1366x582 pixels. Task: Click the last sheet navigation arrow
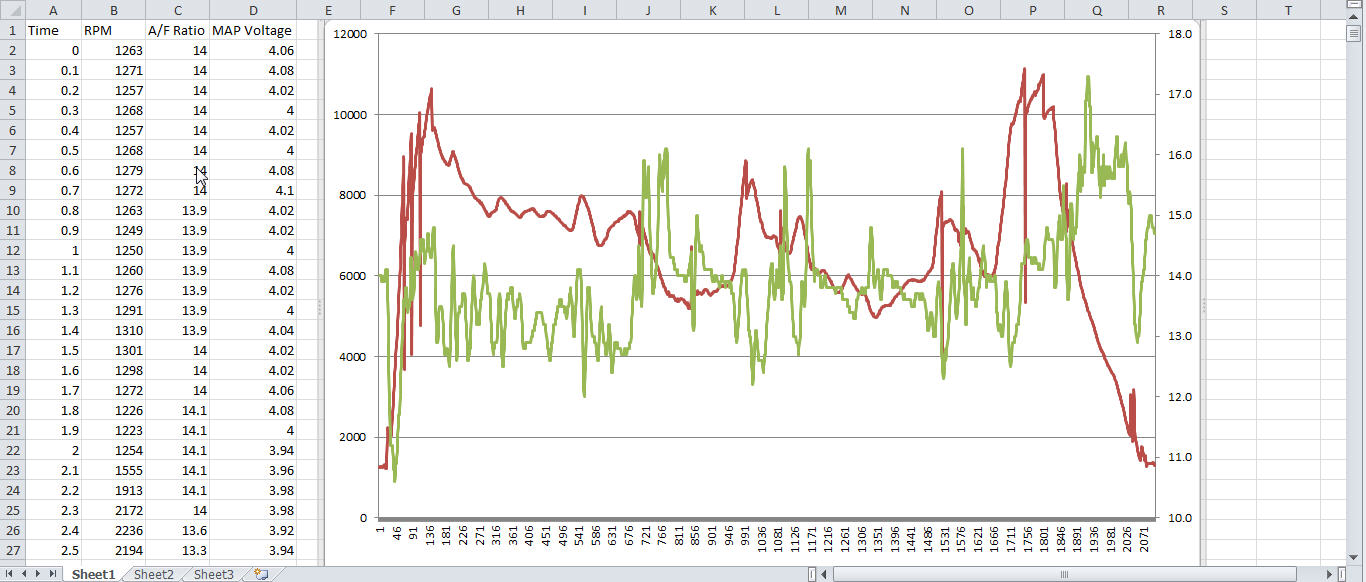pyautogui.click(x=52, y=574)
